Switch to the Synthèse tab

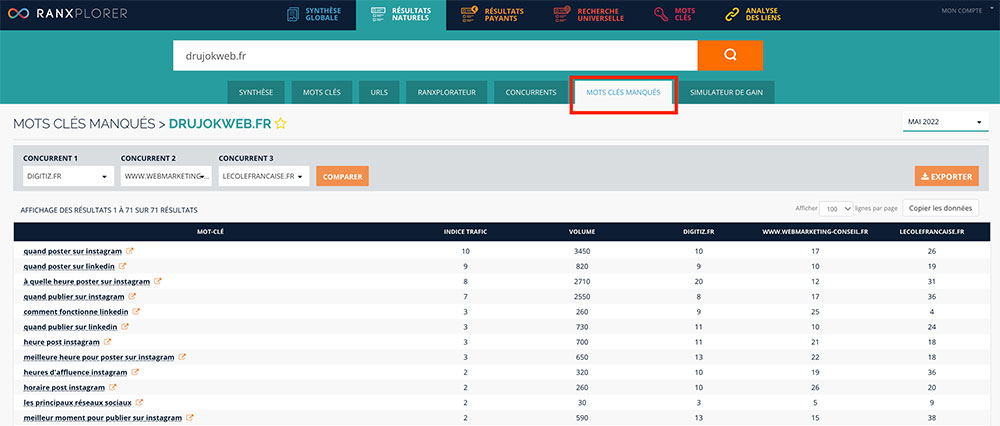pyautogui.click(x=256, y=92)
